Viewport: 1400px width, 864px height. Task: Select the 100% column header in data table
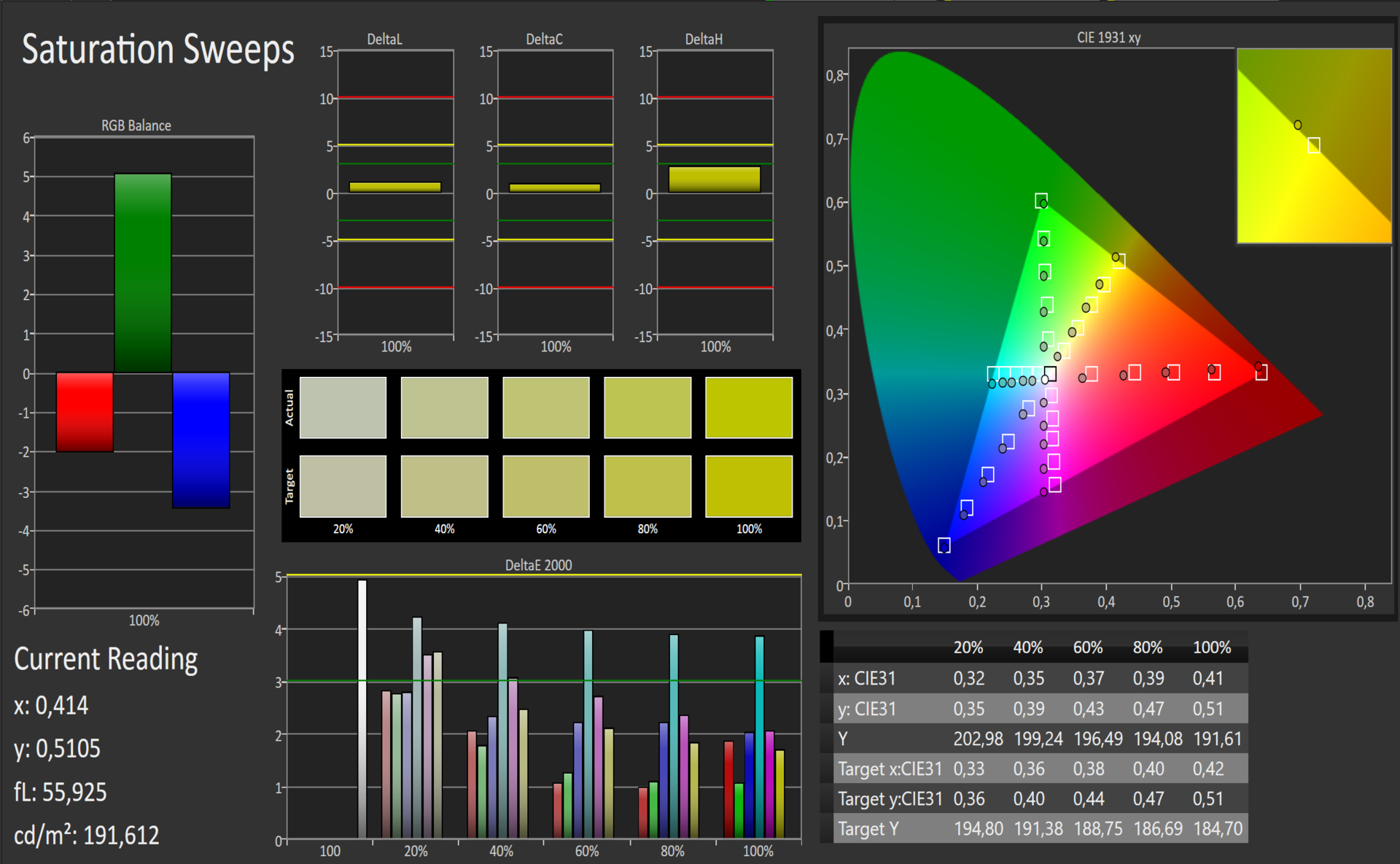pyautogui.click(x=1211, y=647)
